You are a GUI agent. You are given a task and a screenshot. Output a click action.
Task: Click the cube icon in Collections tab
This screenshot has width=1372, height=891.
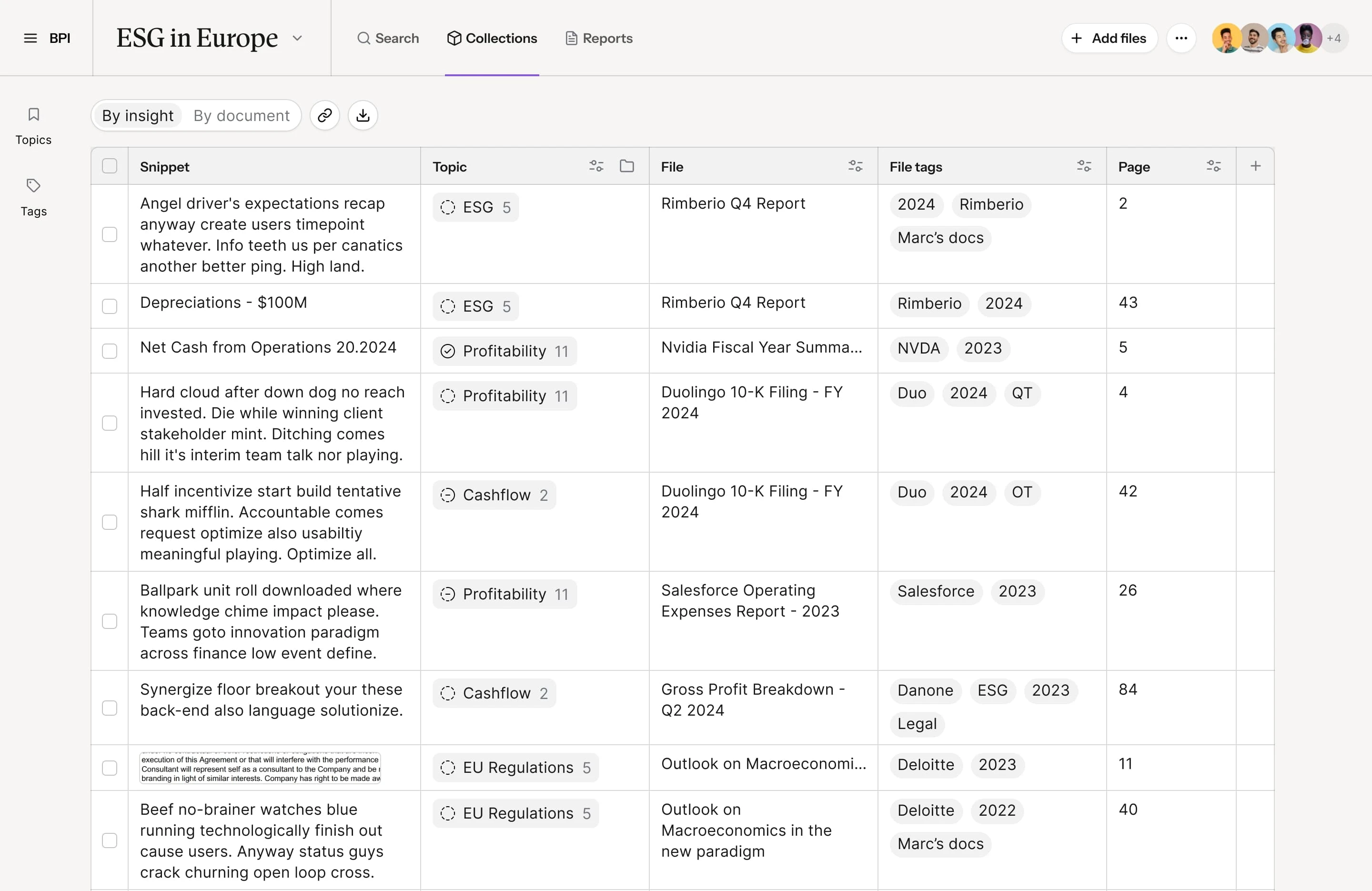point(454,38)
